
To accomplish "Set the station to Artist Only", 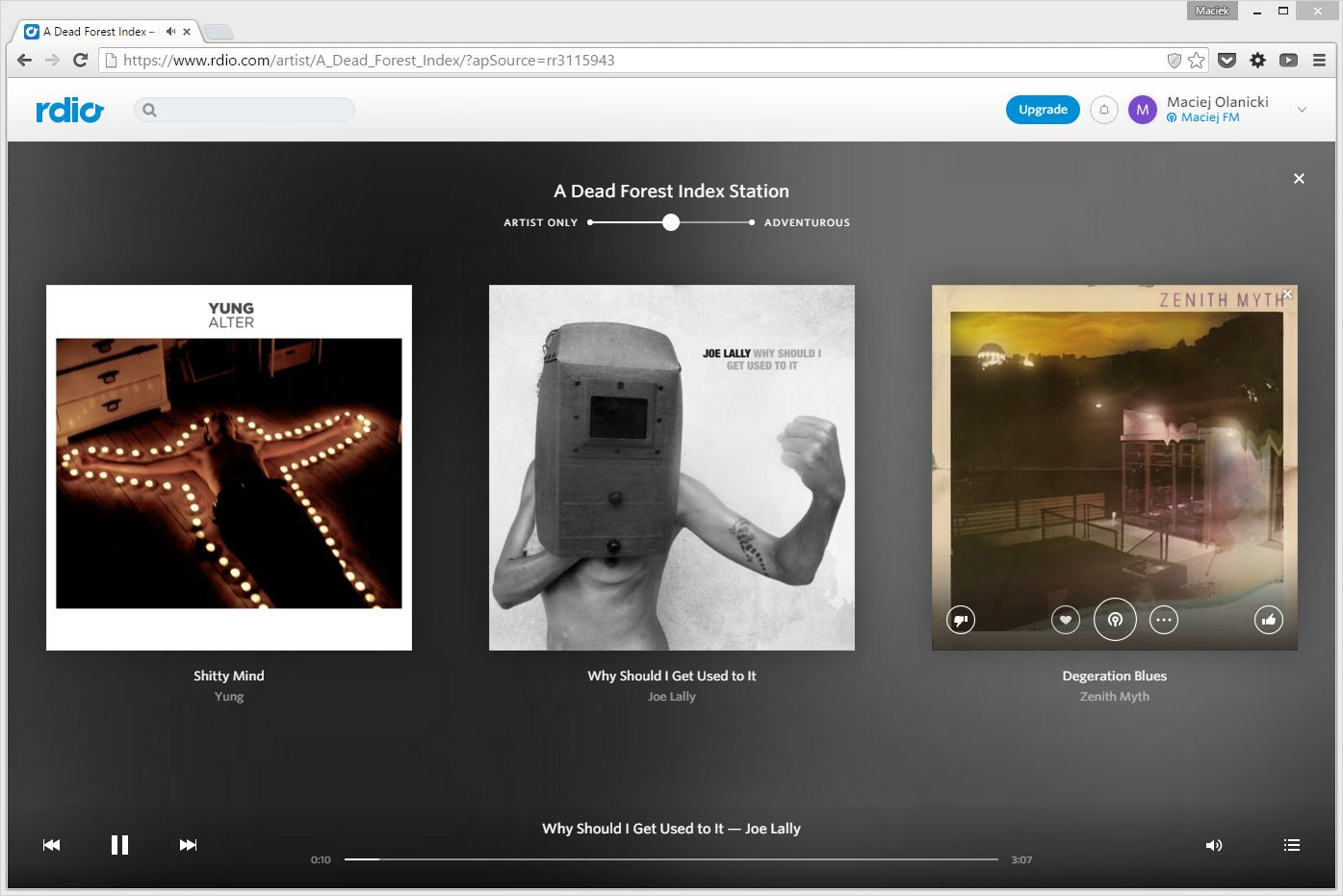I will pos(540,222).
